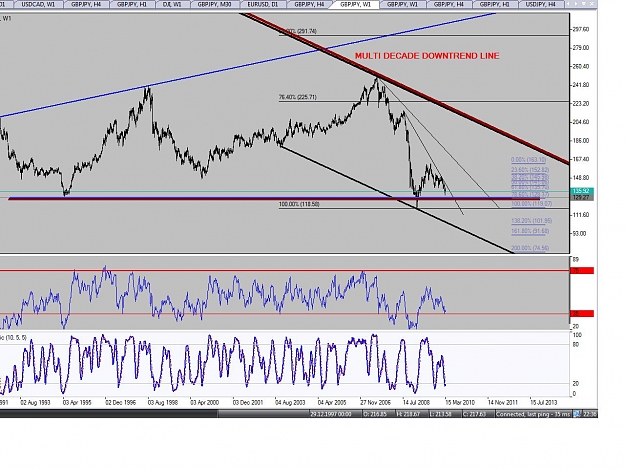Screen dimensions: 625x469
Task: Click the 'Connected, last ping' status entry
Action: (x=533, y=414)
